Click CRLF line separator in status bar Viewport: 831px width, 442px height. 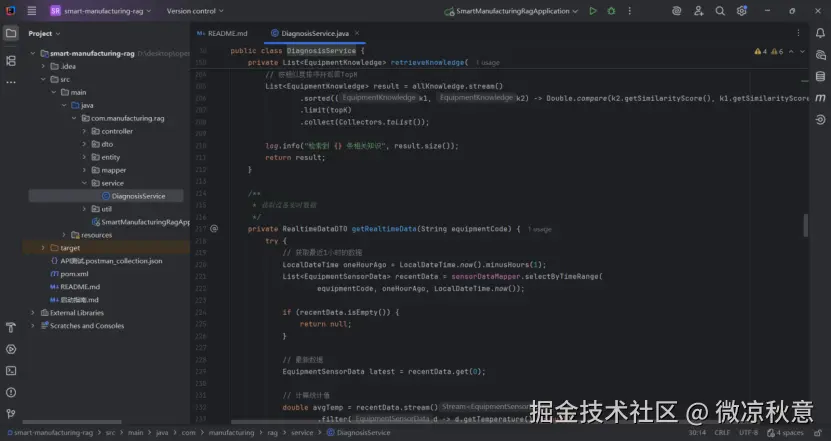pos(722,433)
